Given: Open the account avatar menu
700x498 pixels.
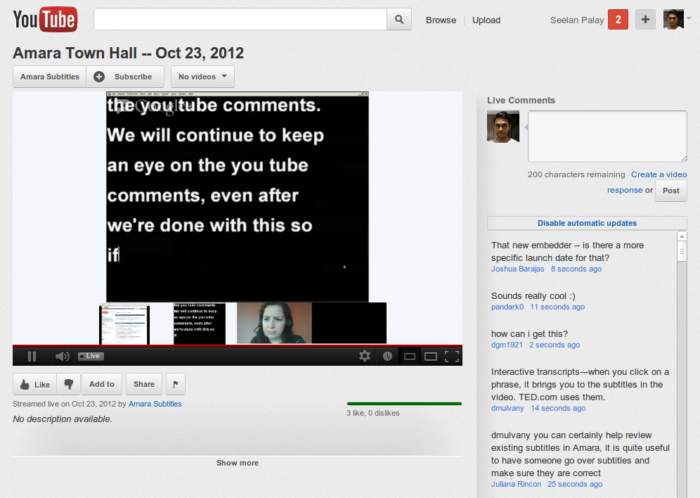Looking at the screenshot, I should pos(674,20).
